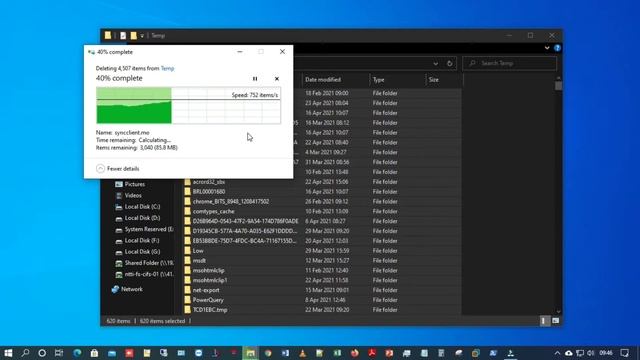
Task: Open the File Explorer help icon
Action: (557, 48)
